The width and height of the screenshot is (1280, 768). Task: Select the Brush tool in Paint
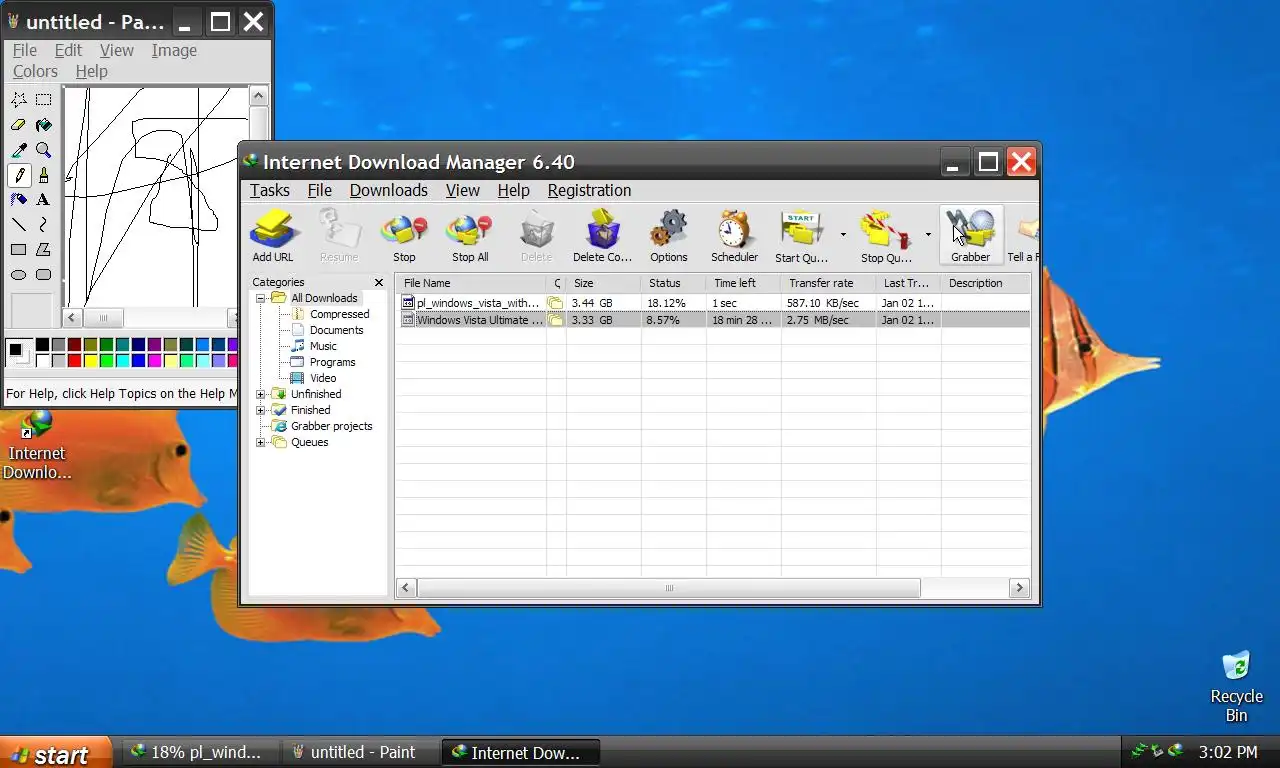coord(43,175)
